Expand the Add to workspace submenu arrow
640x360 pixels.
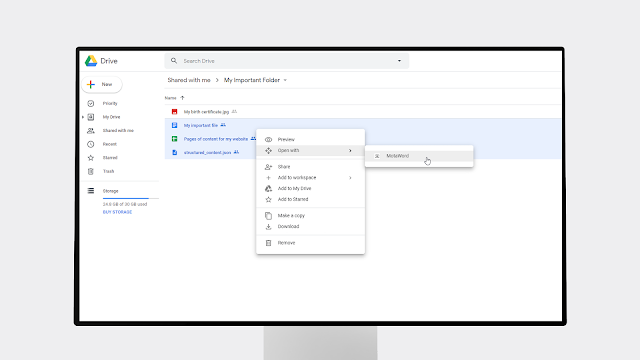click(x=350, y=178)
